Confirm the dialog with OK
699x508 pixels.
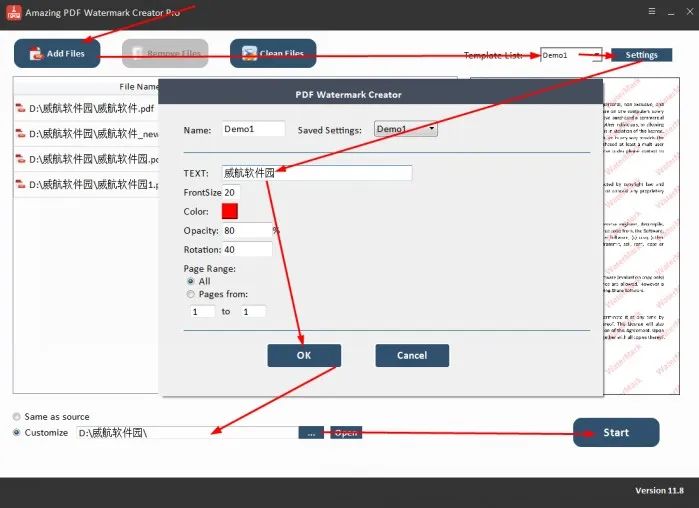[x=304, y=355]
